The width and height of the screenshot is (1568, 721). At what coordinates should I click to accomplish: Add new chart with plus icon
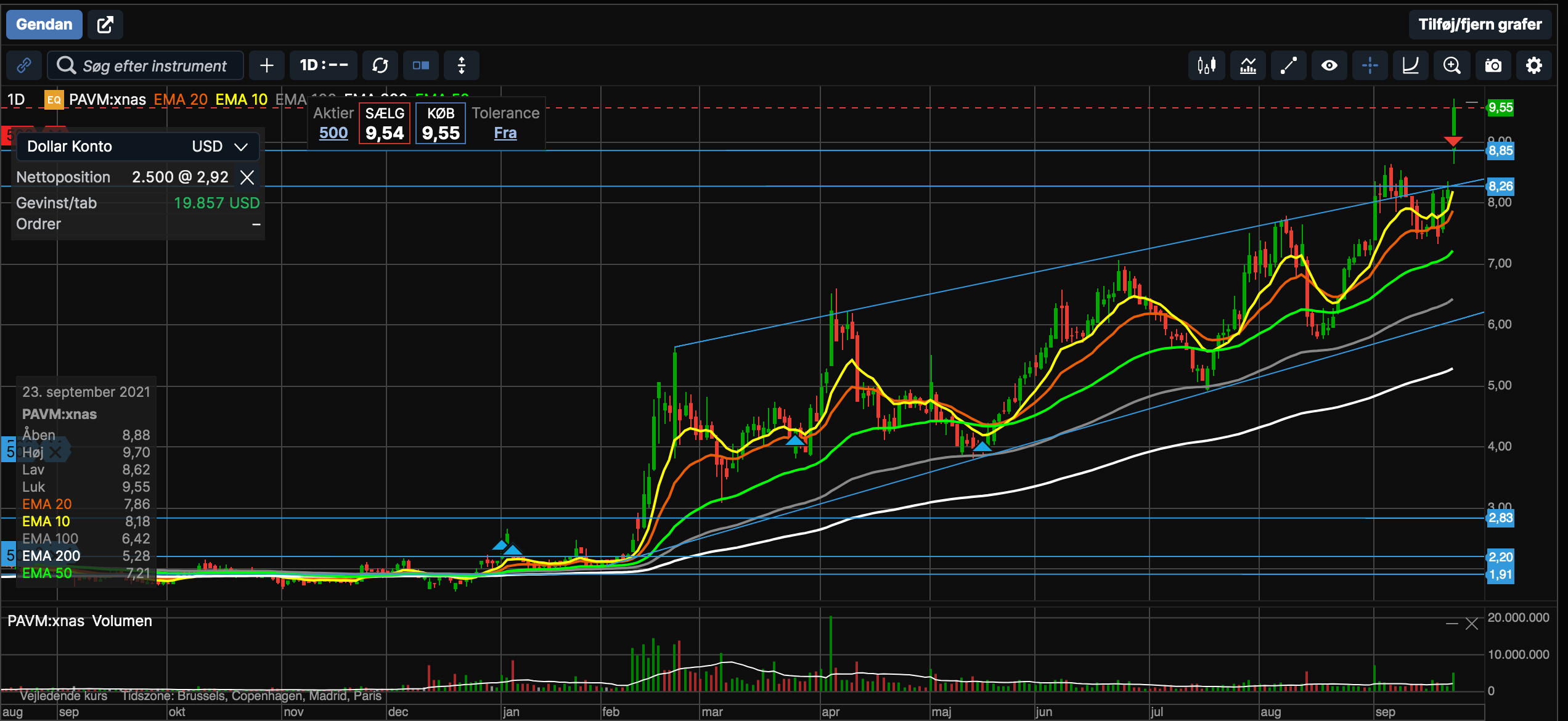point(267,65)
